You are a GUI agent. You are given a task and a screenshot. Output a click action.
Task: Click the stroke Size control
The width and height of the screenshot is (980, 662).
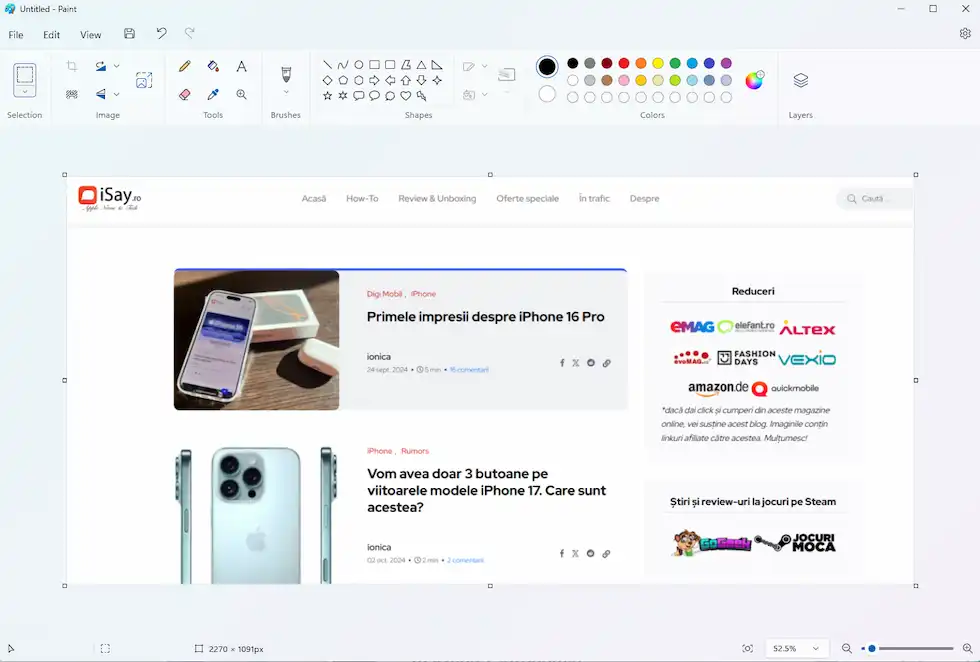tap(507, 76)
